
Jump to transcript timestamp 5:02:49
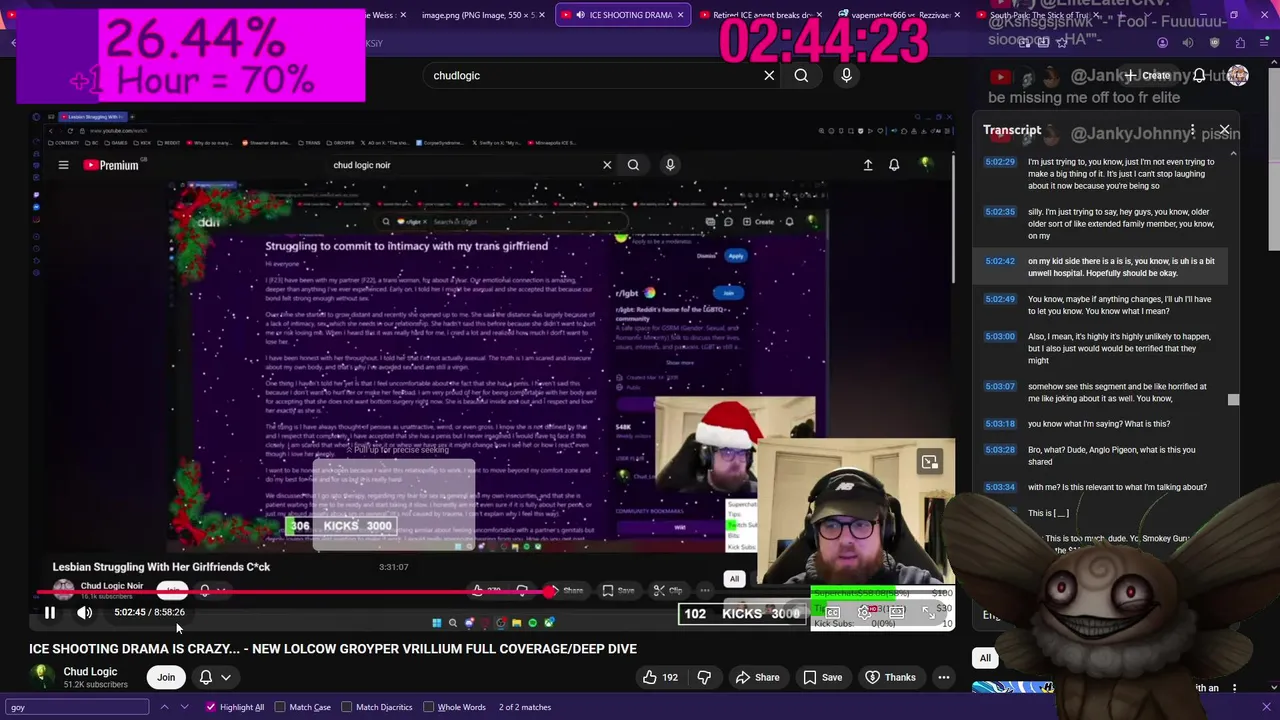pyautogui.click(x=1000, y=299)
